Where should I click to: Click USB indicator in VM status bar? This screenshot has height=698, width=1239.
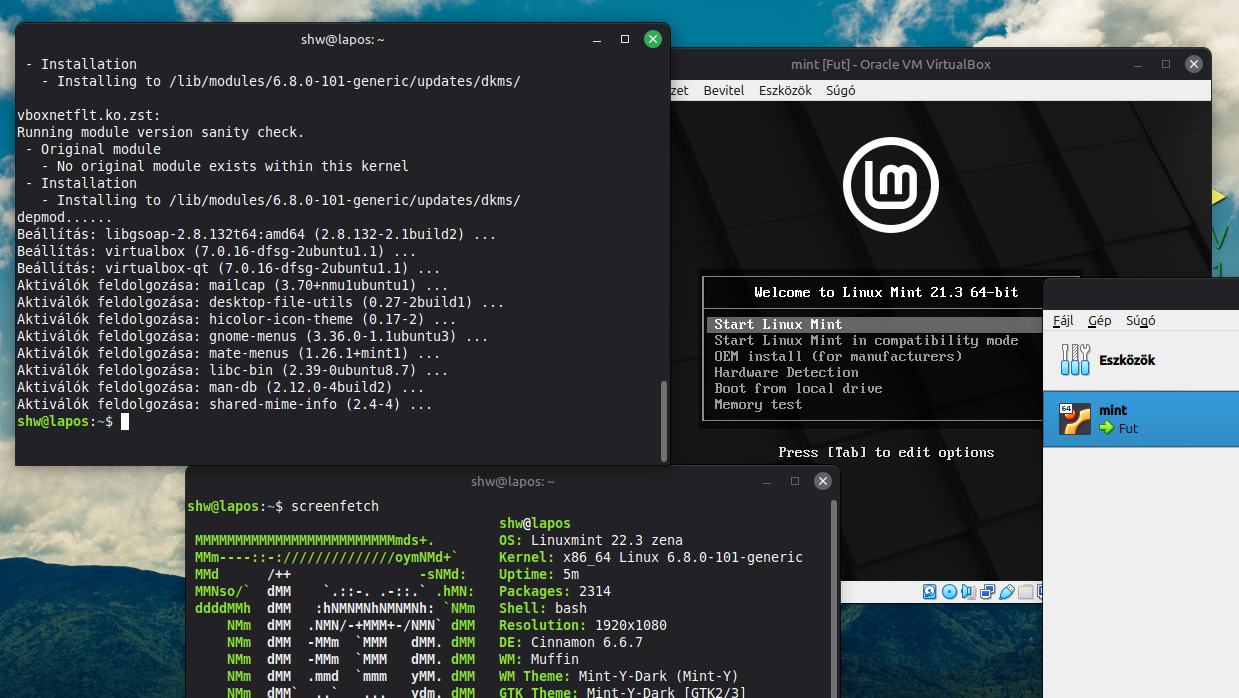[1007, 591]
